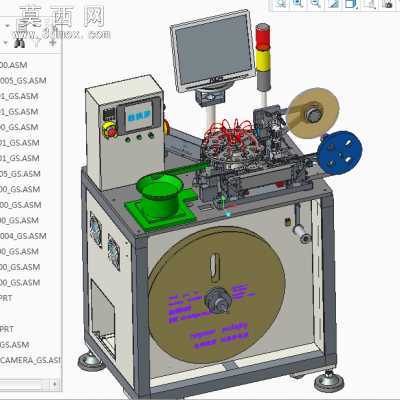Screen dimensions: 400x400
Task: Select the blue touchscreen panel on control box
Action: [139, 116]
